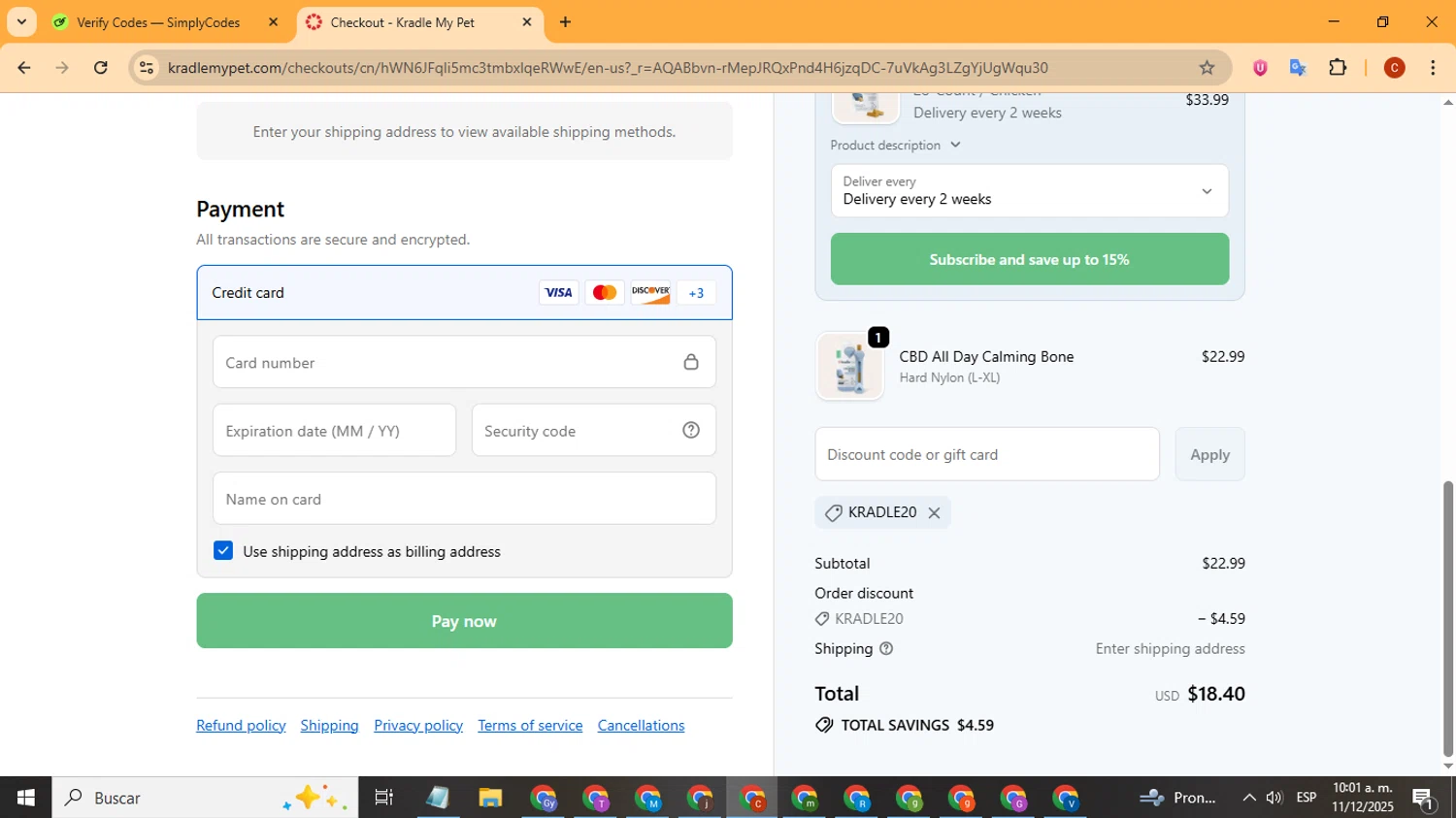Click the lock icon in Card number
This screenshot has width=1456, height=818.
coord(691,362)
